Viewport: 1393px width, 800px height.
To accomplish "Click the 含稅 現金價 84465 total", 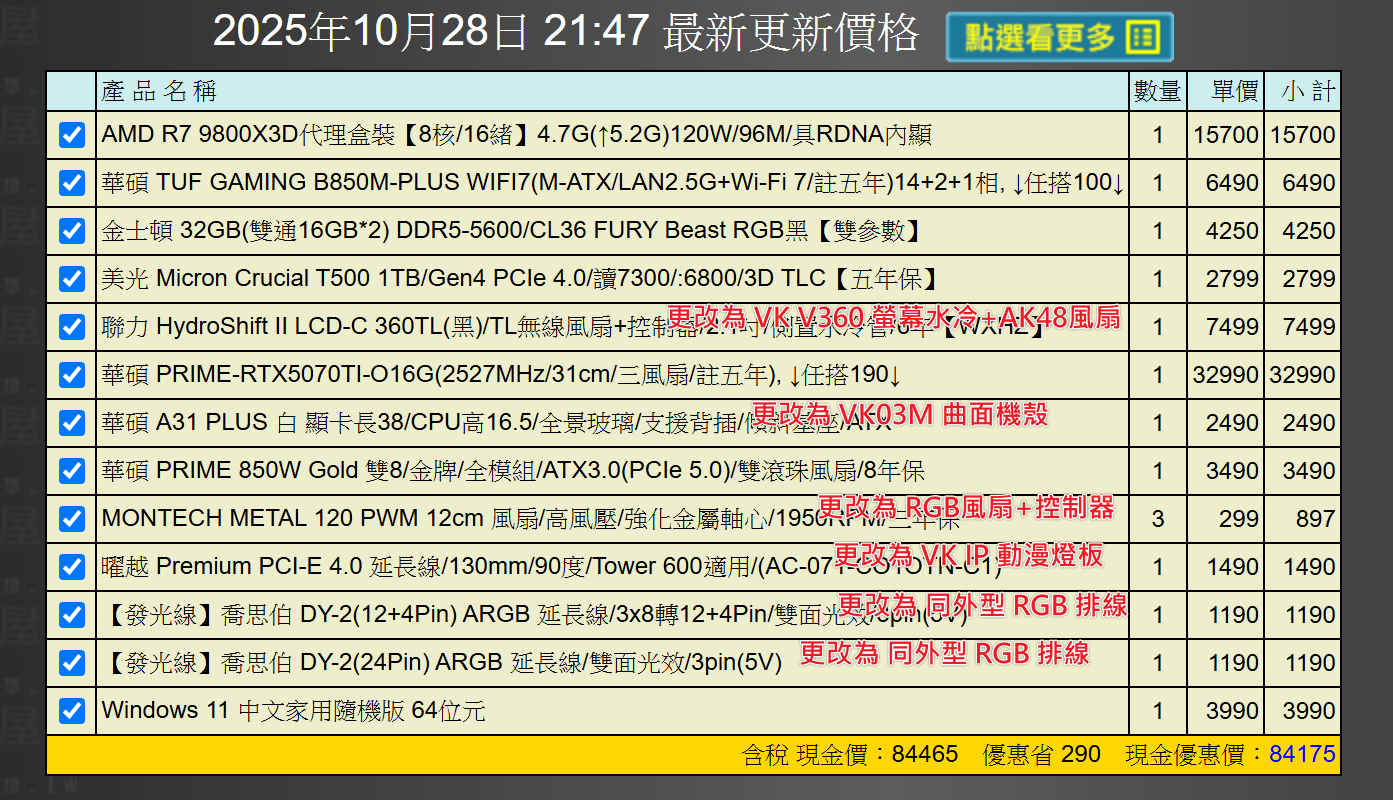I will point(850,754).
